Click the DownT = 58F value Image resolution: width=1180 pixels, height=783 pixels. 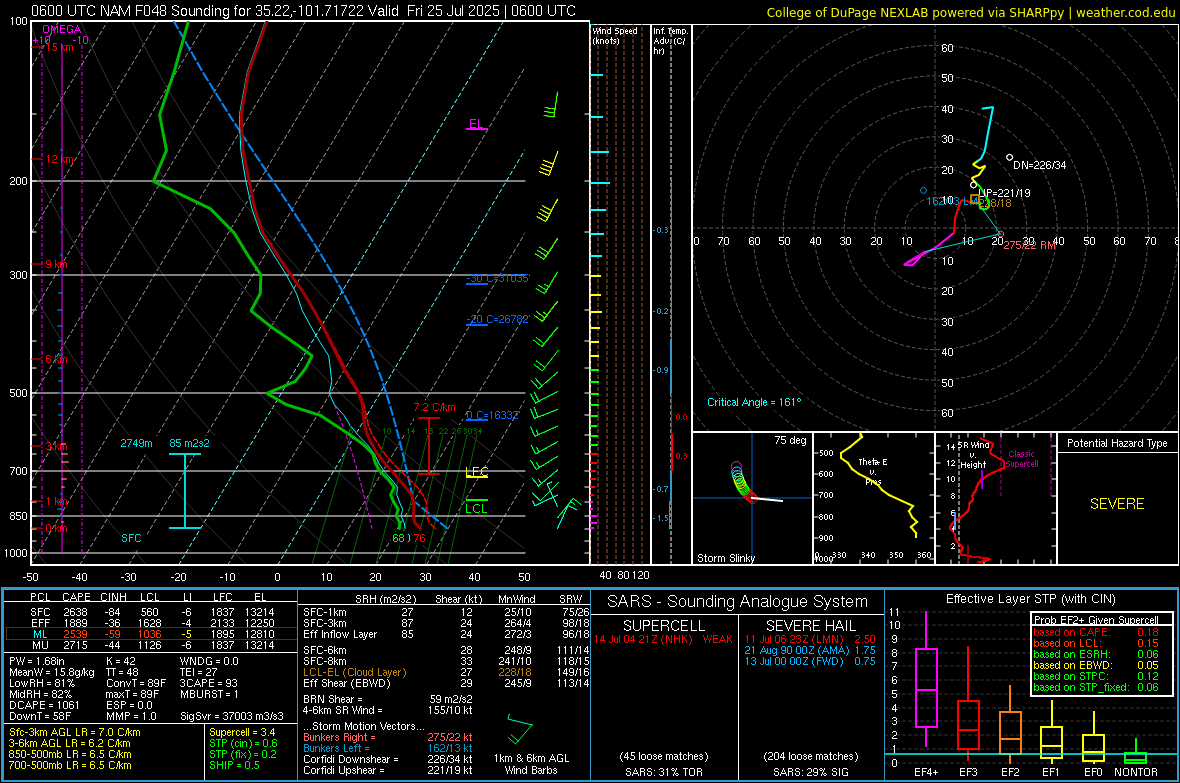pyautogui.click(x=40, y=717)
